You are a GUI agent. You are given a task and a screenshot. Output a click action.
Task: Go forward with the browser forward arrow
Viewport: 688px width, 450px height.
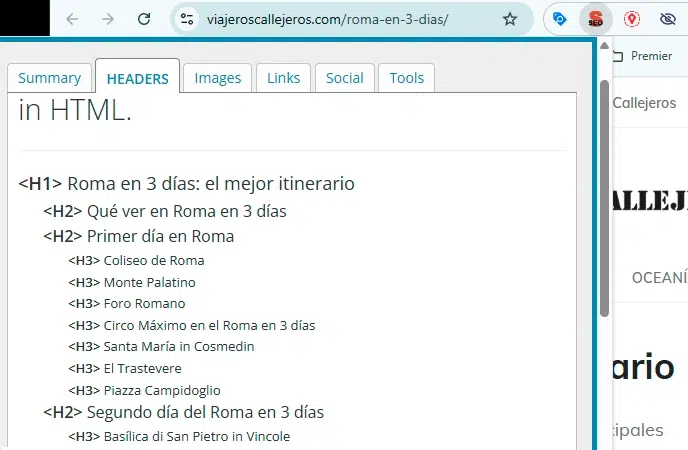[x=108, y=19]
